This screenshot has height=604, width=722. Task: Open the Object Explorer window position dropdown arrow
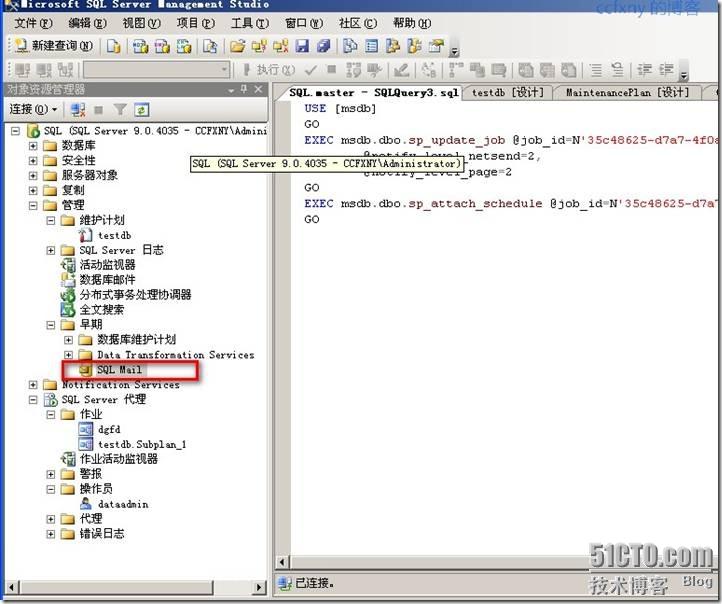[231, 90]
